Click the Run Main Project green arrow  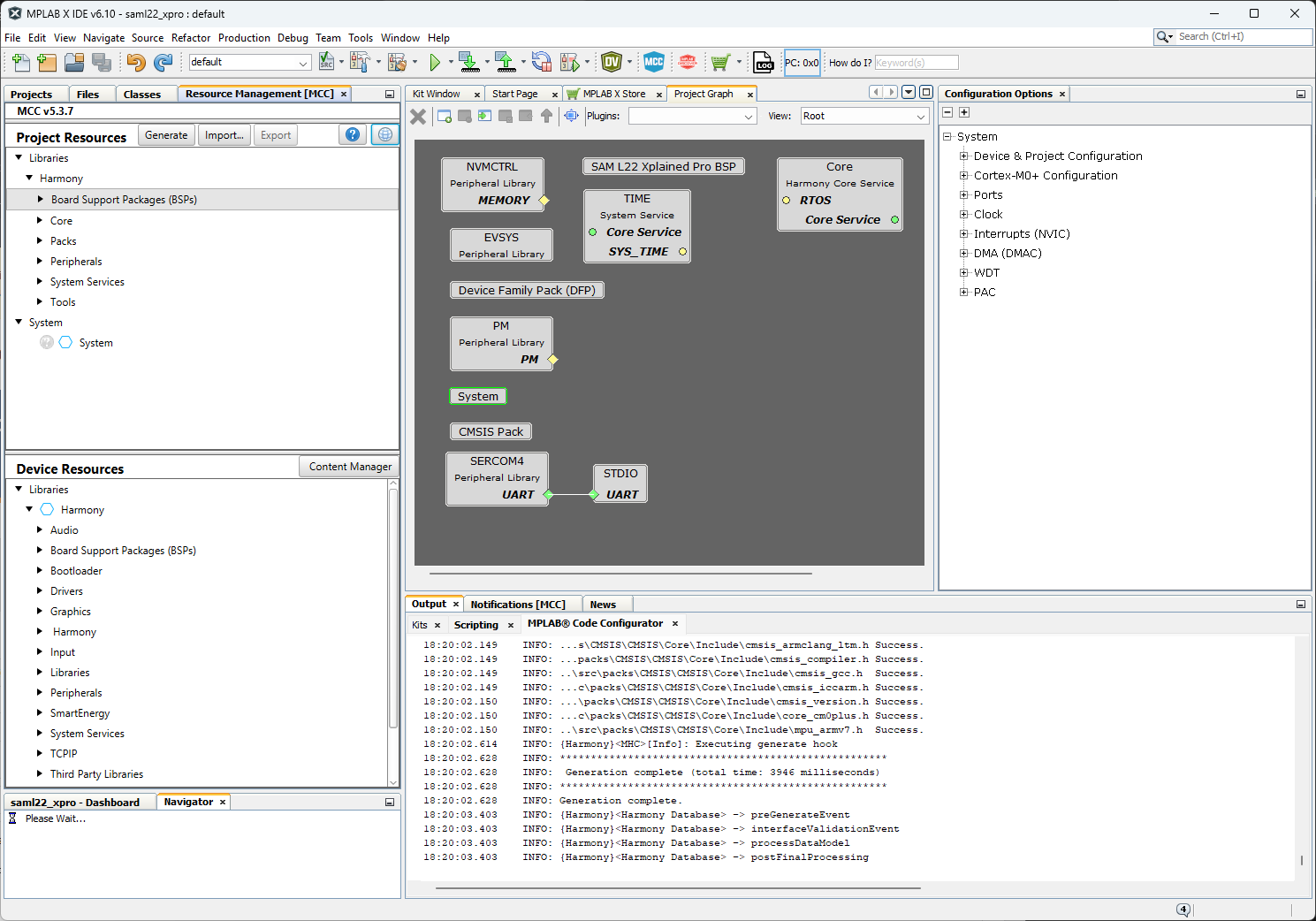point(435,62)
